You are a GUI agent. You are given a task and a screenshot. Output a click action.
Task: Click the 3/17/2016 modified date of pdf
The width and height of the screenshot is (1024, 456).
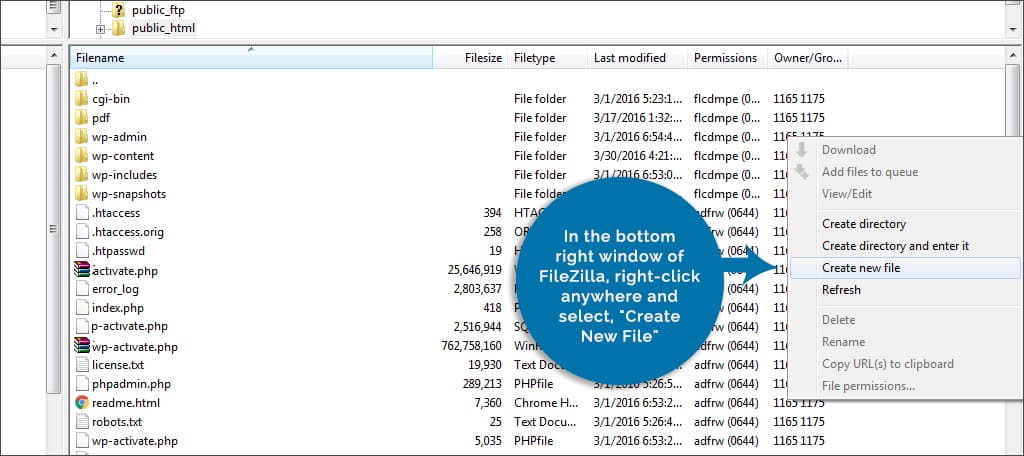point(637,118)
